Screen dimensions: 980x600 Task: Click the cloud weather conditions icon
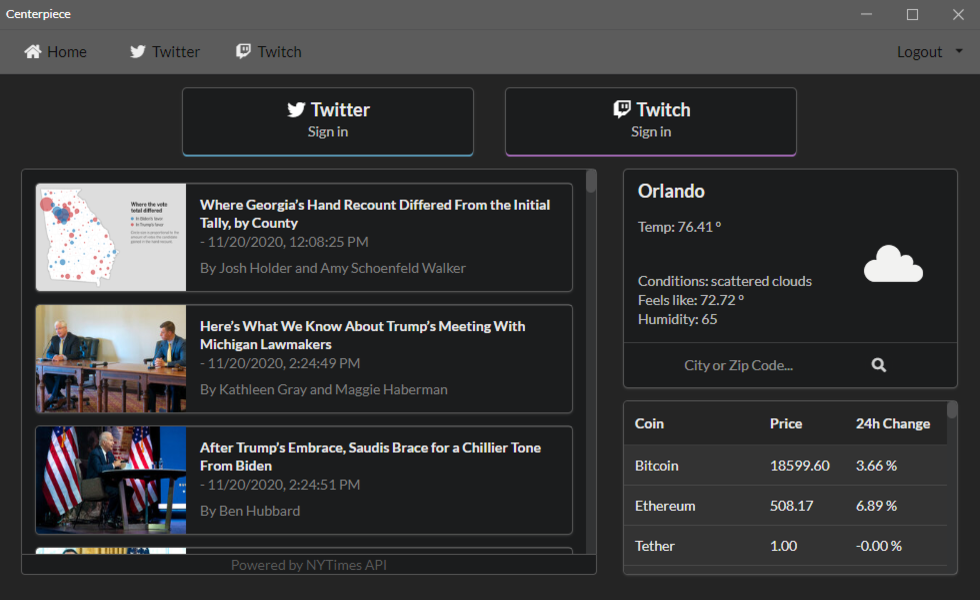pyautogui.click(x=893, y=264)
